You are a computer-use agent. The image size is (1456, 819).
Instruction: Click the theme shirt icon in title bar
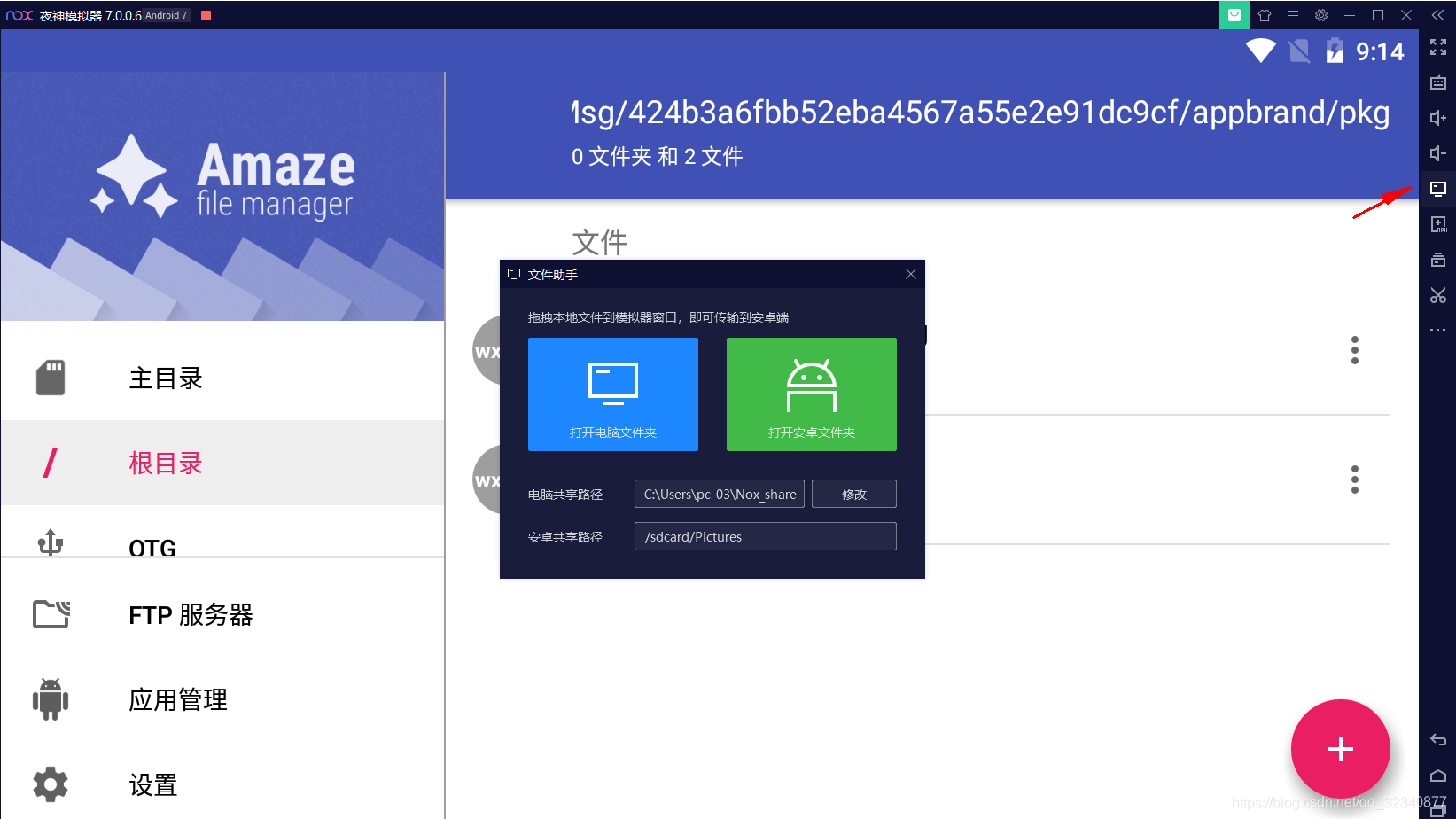pos(1265,15)
